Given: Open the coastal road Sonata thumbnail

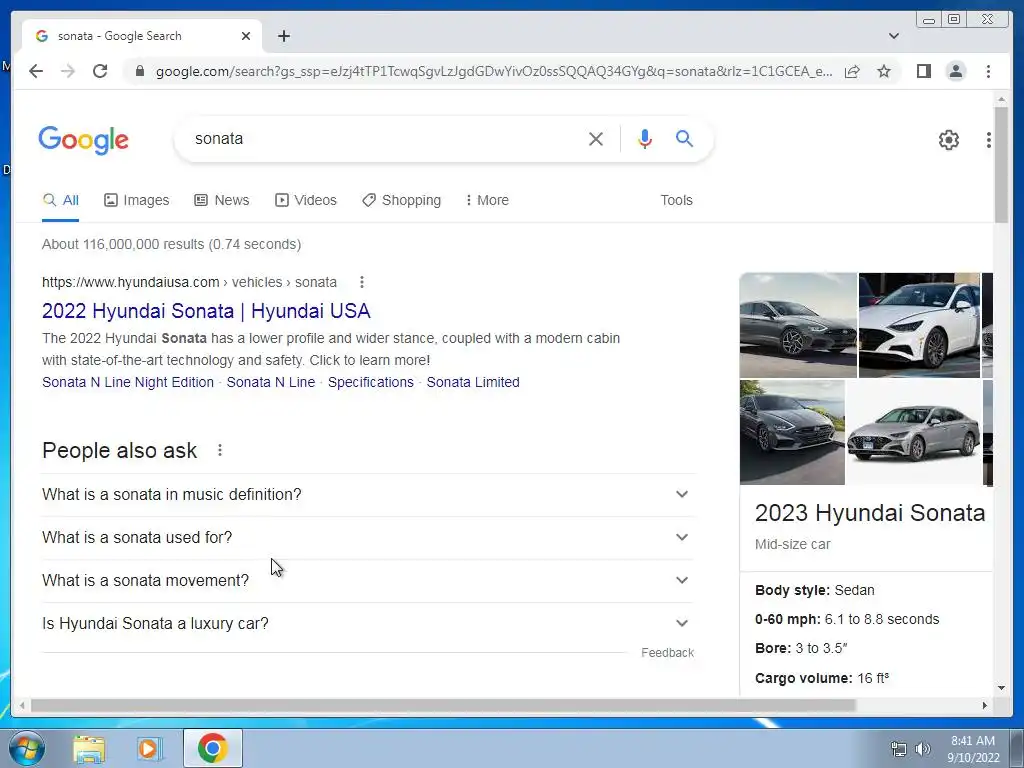Looking at the screenshot, I should (x=792, y=432).
